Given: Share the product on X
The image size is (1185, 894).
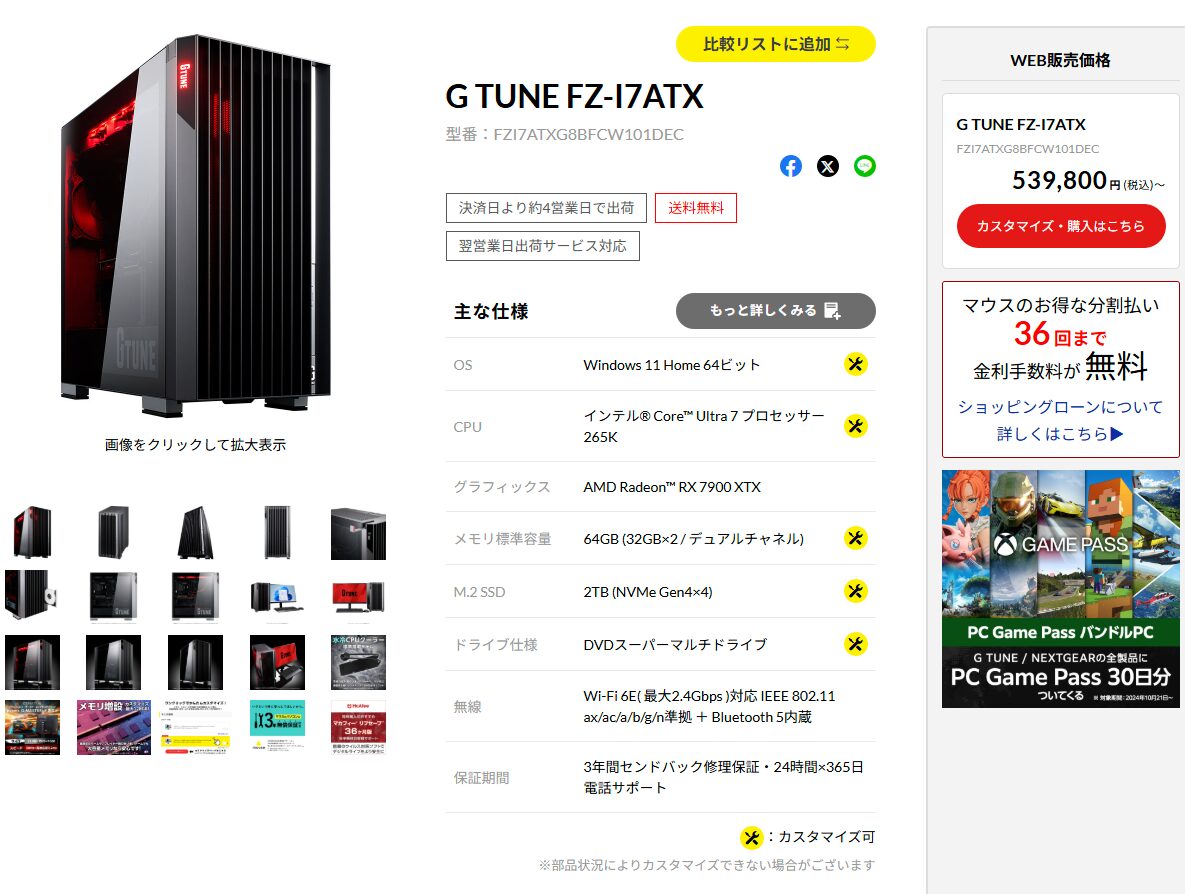Looking at the screenshot, I should click(828, 166).
